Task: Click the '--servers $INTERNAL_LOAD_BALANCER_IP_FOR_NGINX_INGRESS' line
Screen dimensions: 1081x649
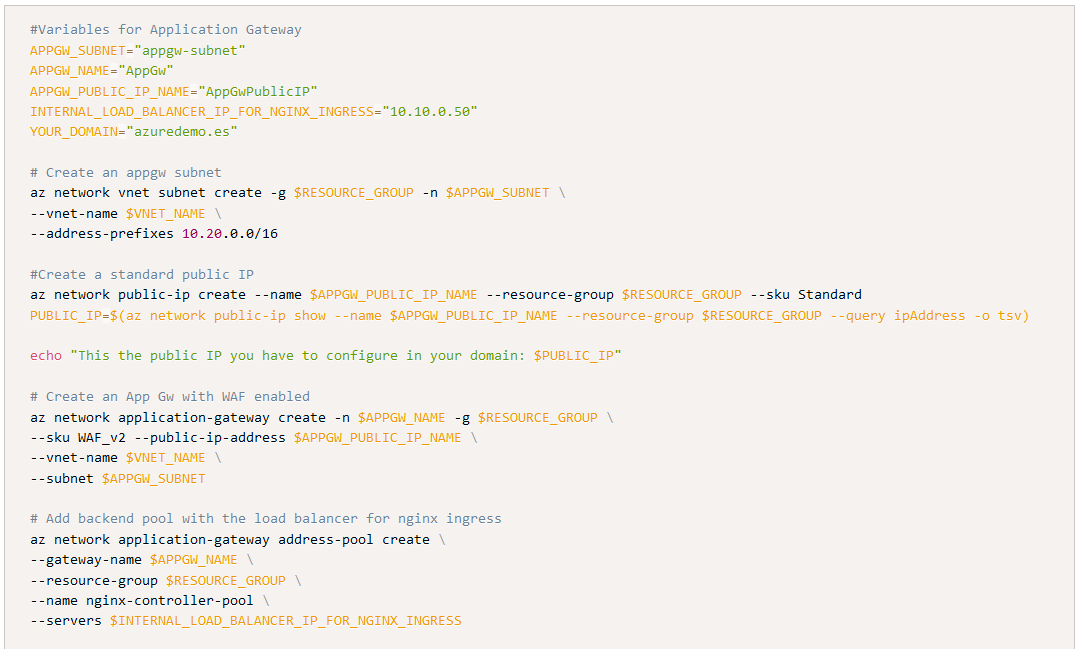Action: click(245, 621)
